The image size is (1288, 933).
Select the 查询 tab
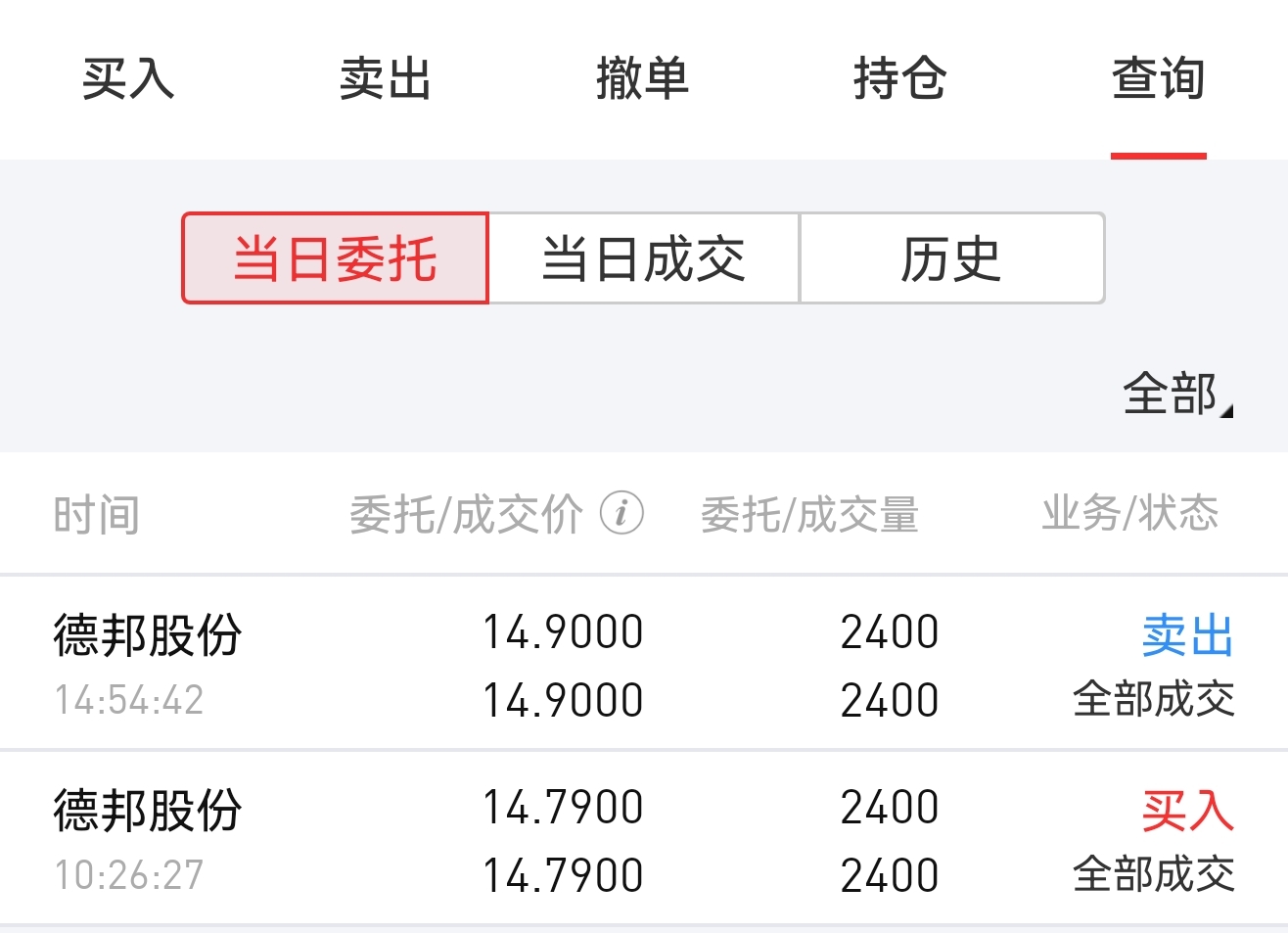point(1158,78)
